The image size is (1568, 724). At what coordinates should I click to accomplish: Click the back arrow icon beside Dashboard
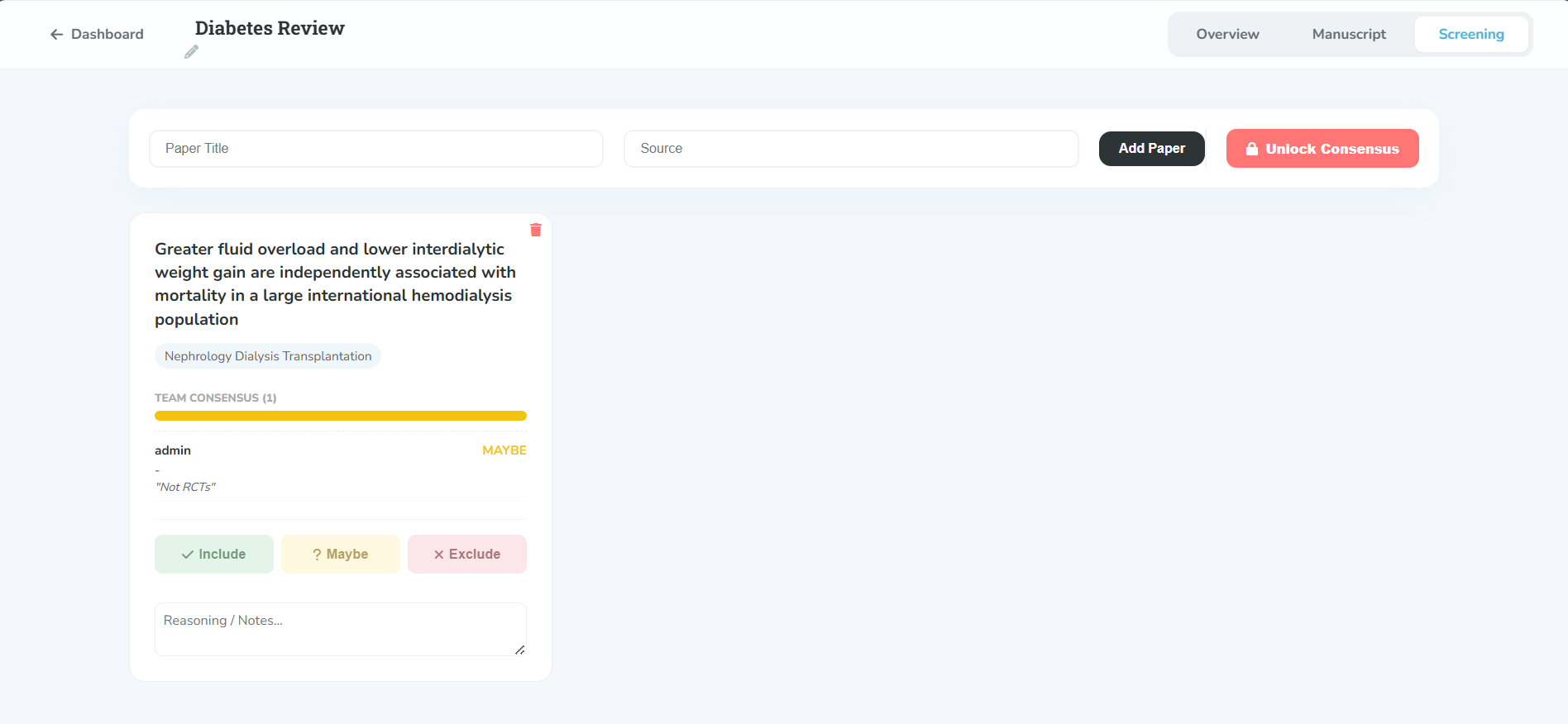pos(56,34)
